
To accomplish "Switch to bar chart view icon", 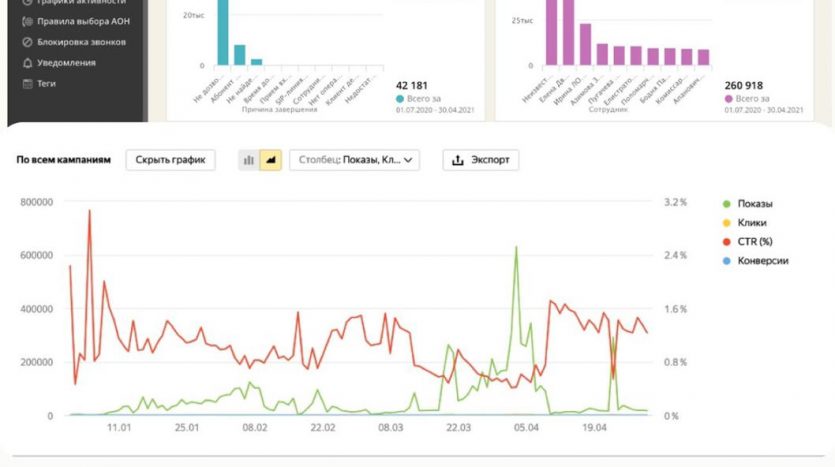I will point(249,160).
